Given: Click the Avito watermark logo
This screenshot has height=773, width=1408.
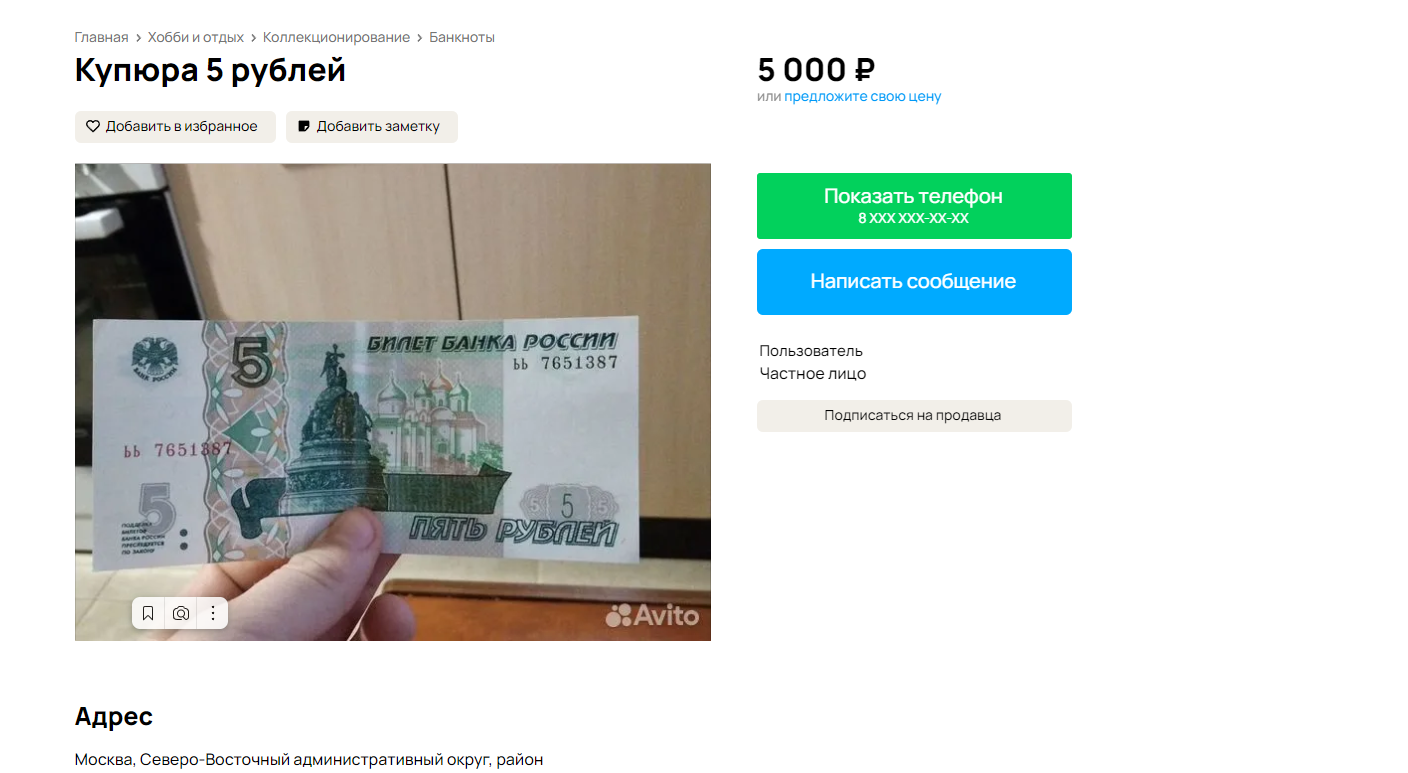Looking at the screenshot, I should [652, 615].
